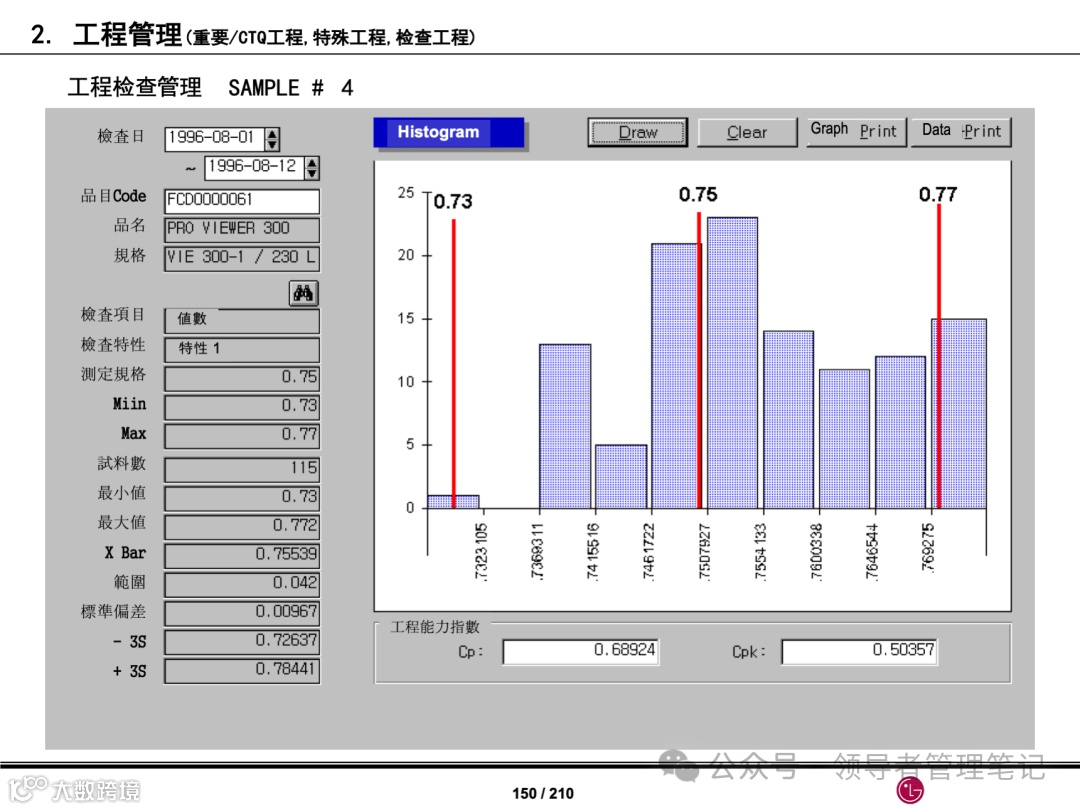This screenshot has height=810, width=1080.
Task: Click the X Bar value 0.75539
Action: pyautogui.click(x=242, y=556)
